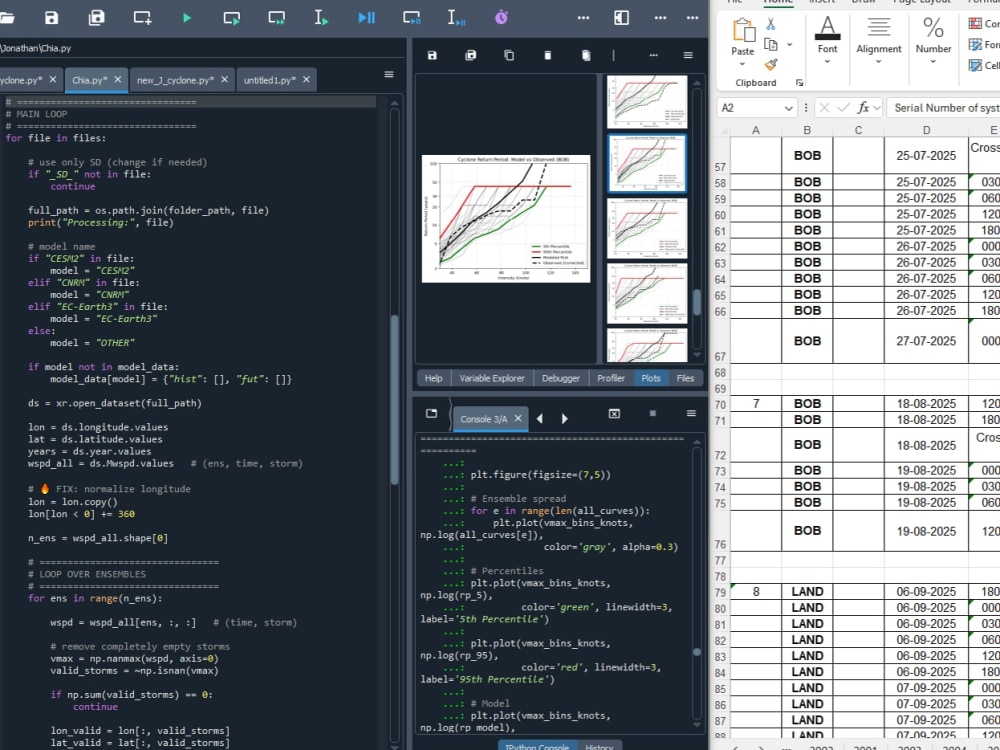Open the Help pane tab
Screen dimensions: 1000x750
click(x=433, y=378)
